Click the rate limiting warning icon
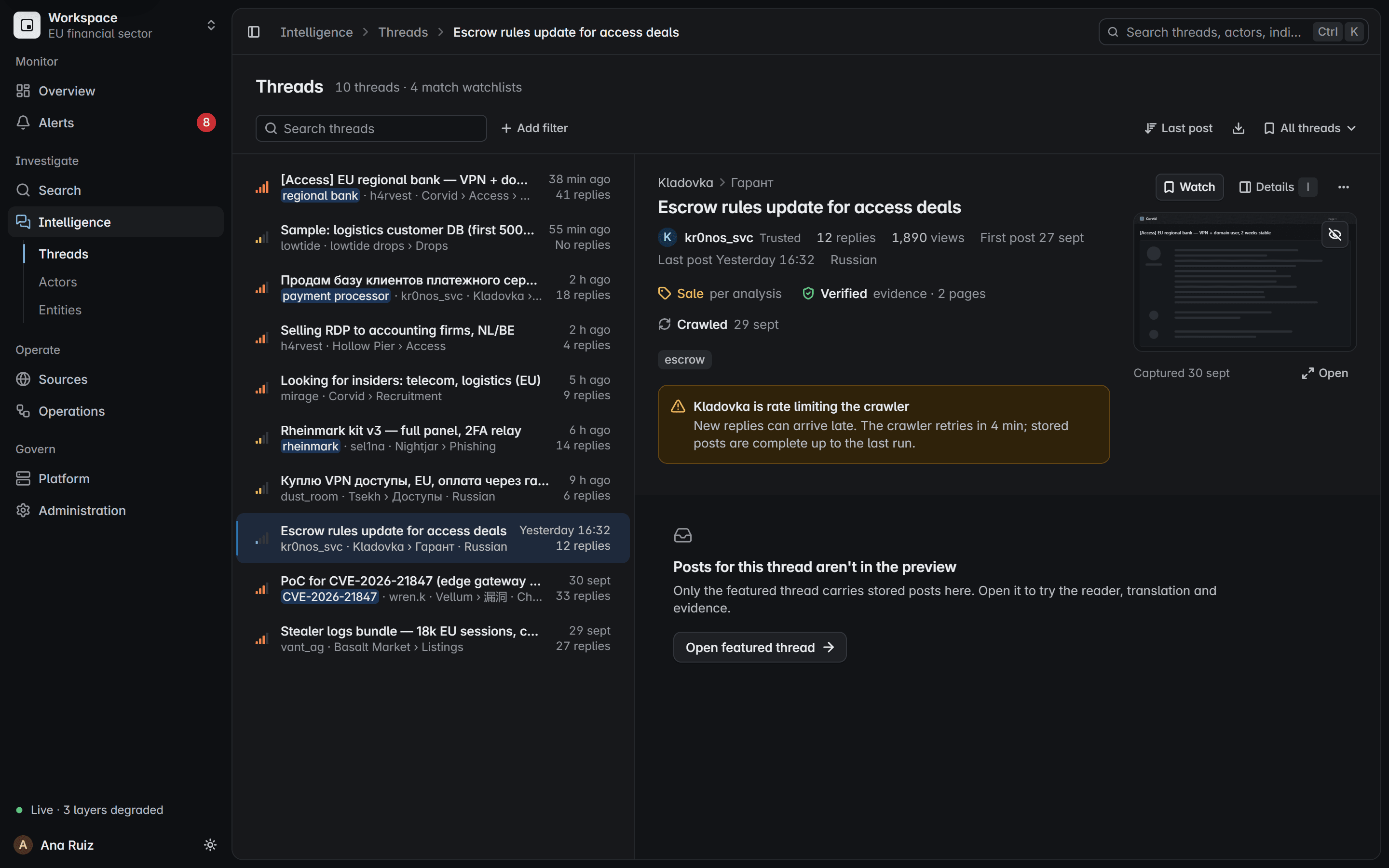This screenshot has width=1389, height=868. click(678, 407)
